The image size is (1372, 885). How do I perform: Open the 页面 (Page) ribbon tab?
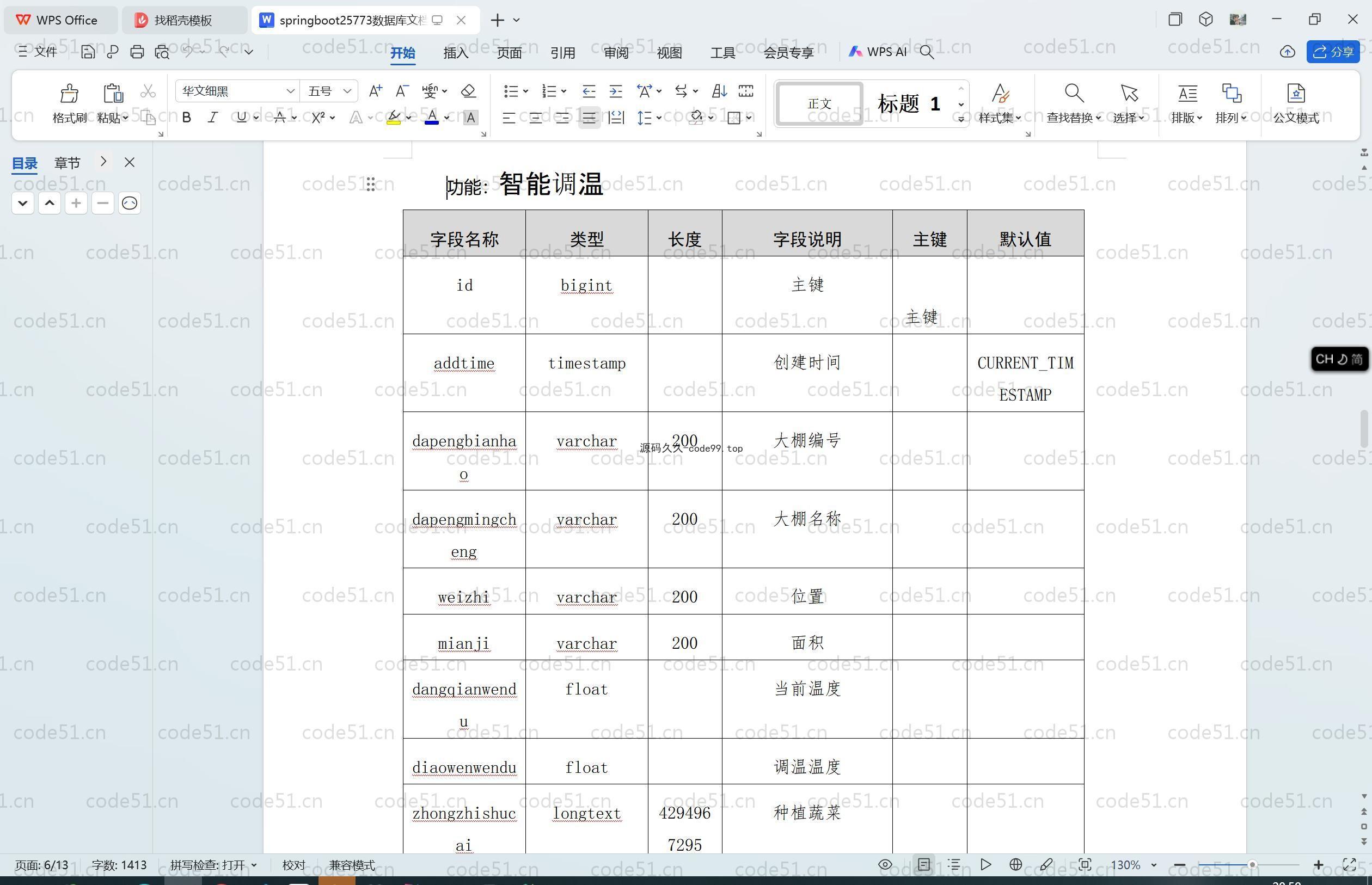click(x=509, y=53)
